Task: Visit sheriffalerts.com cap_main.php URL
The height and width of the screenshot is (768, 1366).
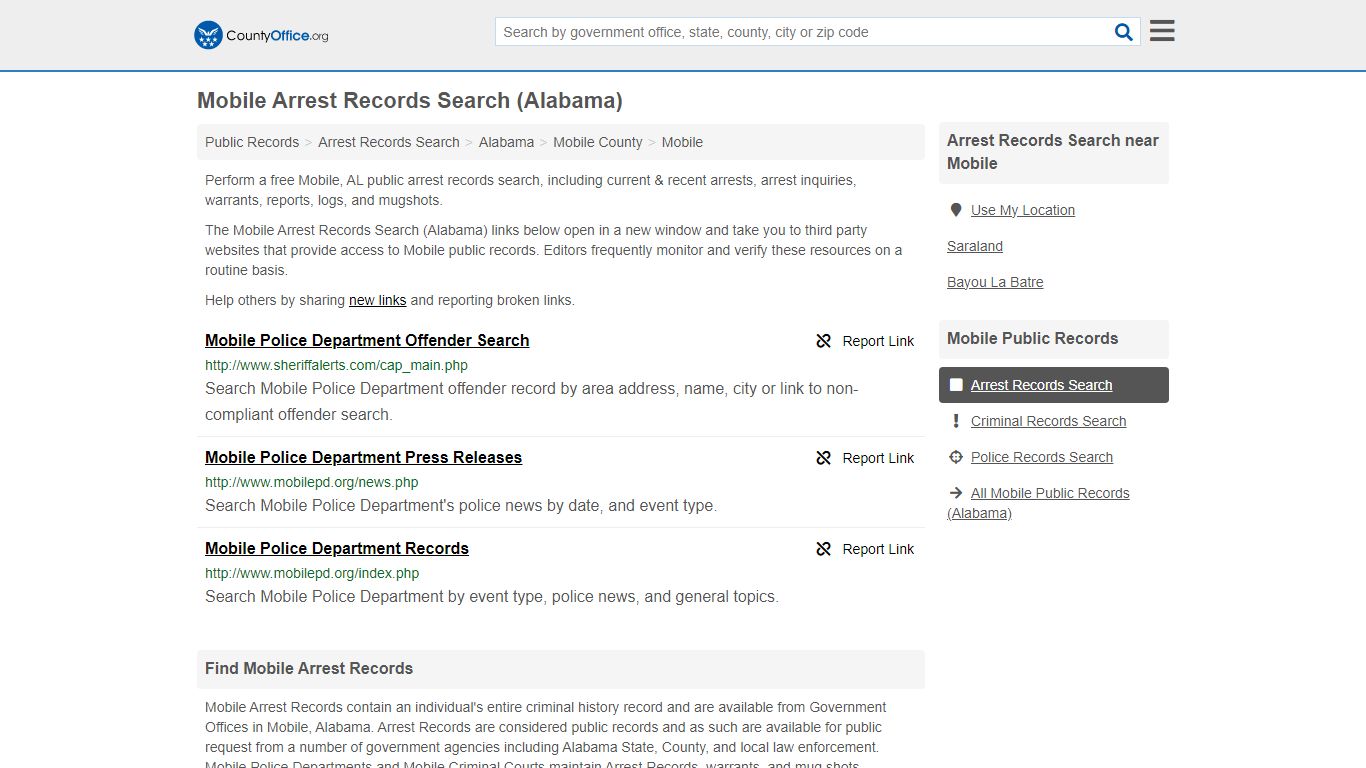Action: [336, 365]
